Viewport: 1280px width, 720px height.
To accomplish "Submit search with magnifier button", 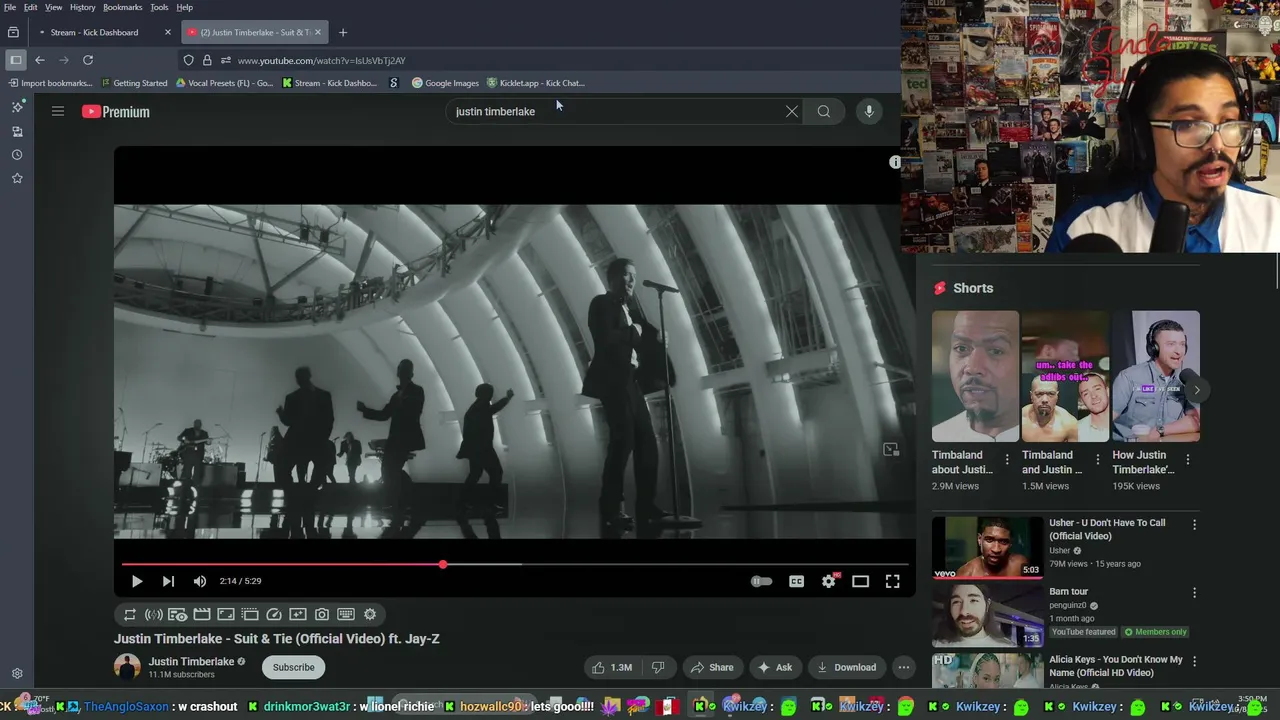I will (824, 112).
